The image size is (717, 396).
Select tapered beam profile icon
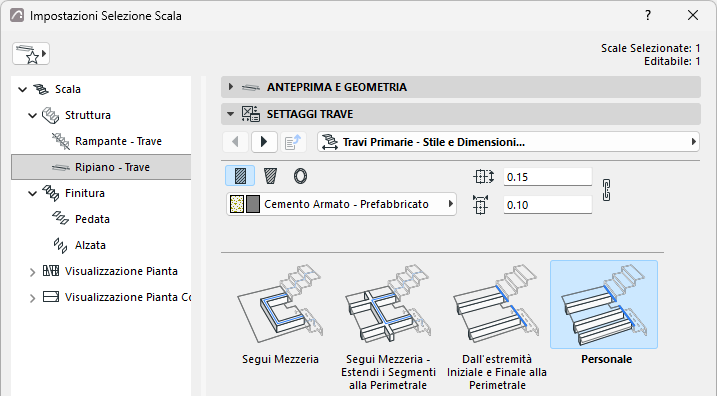tap(270, 176)
